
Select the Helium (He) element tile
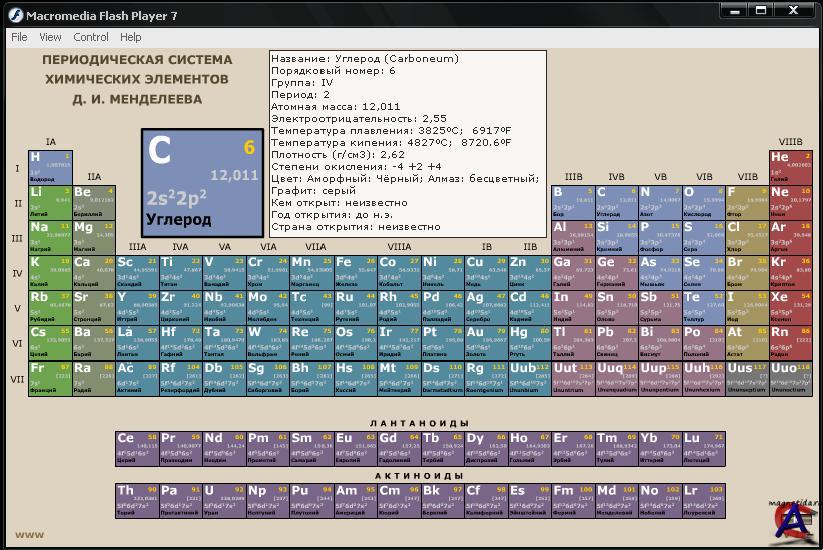pos(790,166)
